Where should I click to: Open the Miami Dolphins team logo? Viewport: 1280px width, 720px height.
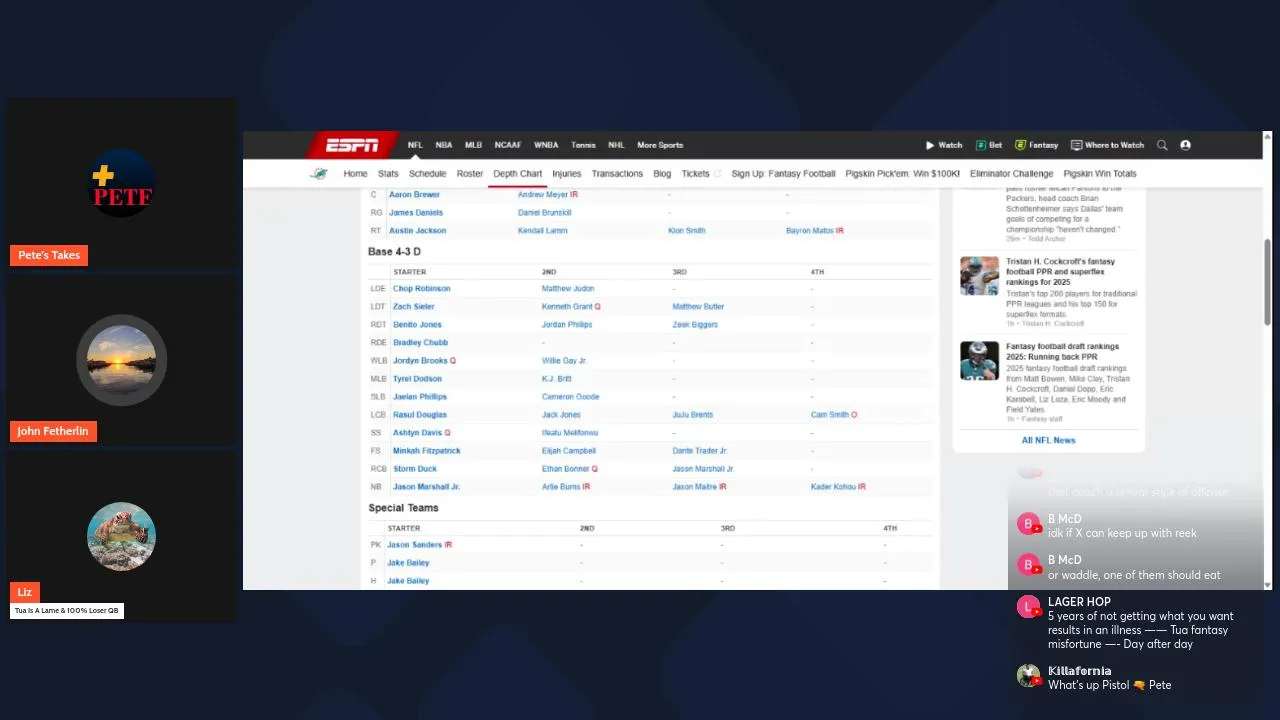coord(319,174)
